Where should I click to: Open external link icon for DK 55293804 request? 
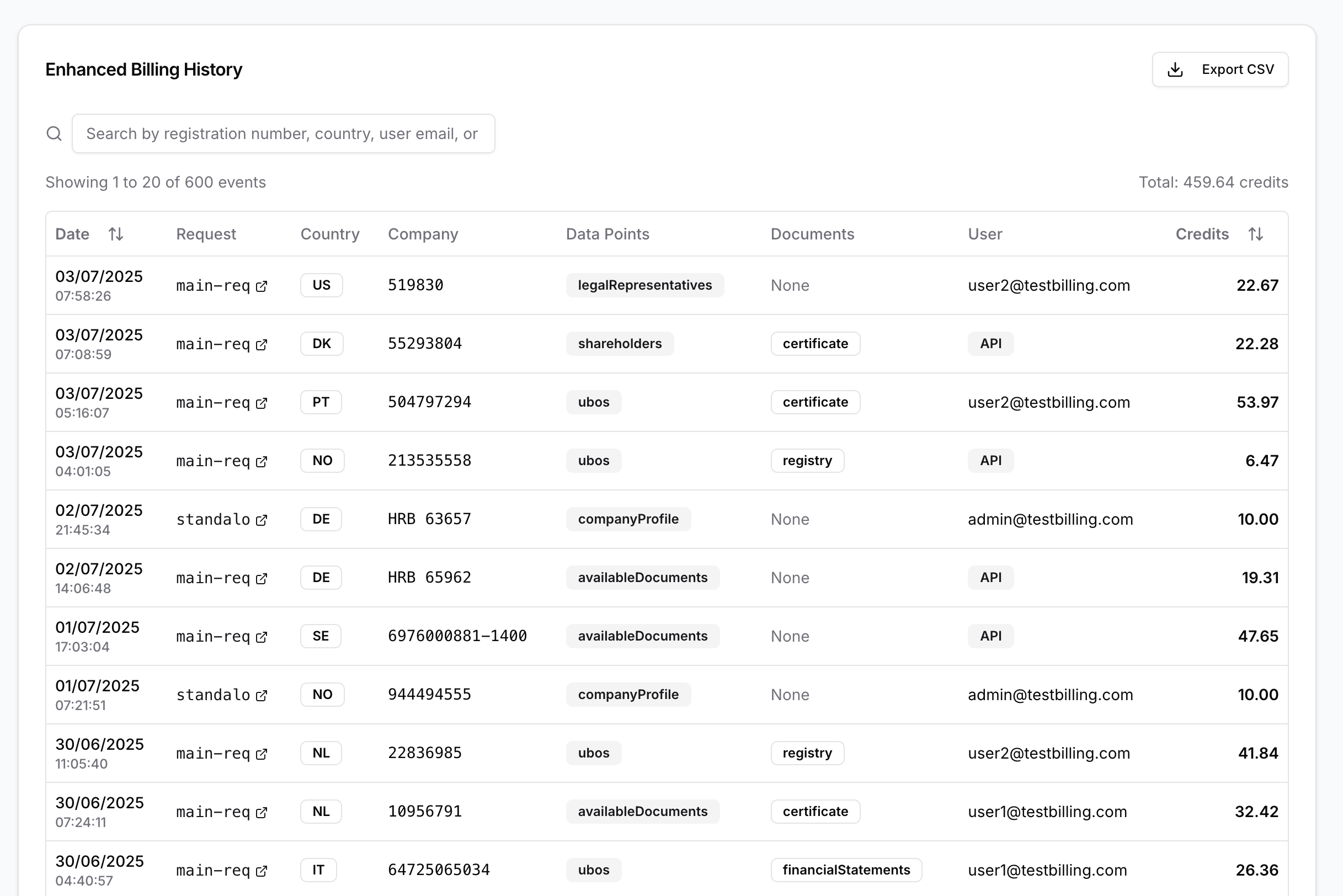point(262,344)
